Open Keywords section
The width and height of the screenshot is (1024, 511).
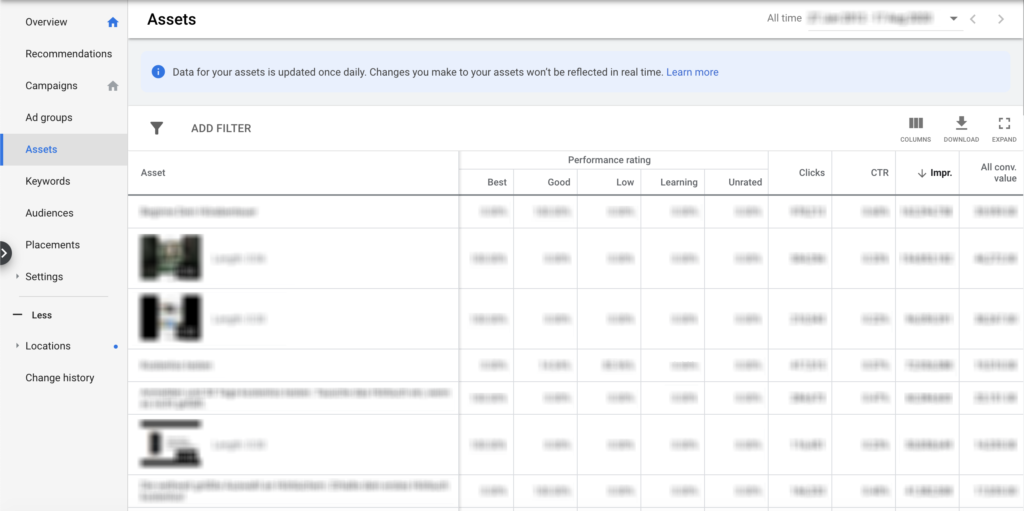tap(48, 181)
